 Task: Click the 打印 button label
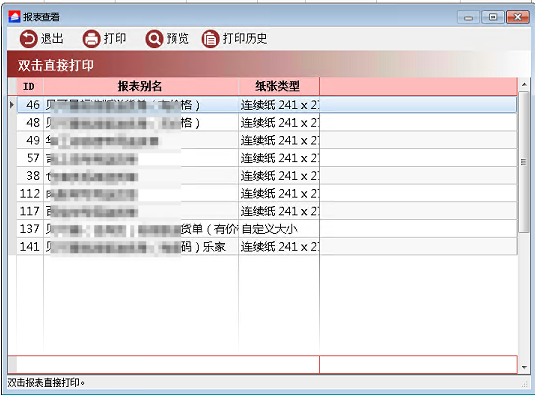[x=115, y=39]
